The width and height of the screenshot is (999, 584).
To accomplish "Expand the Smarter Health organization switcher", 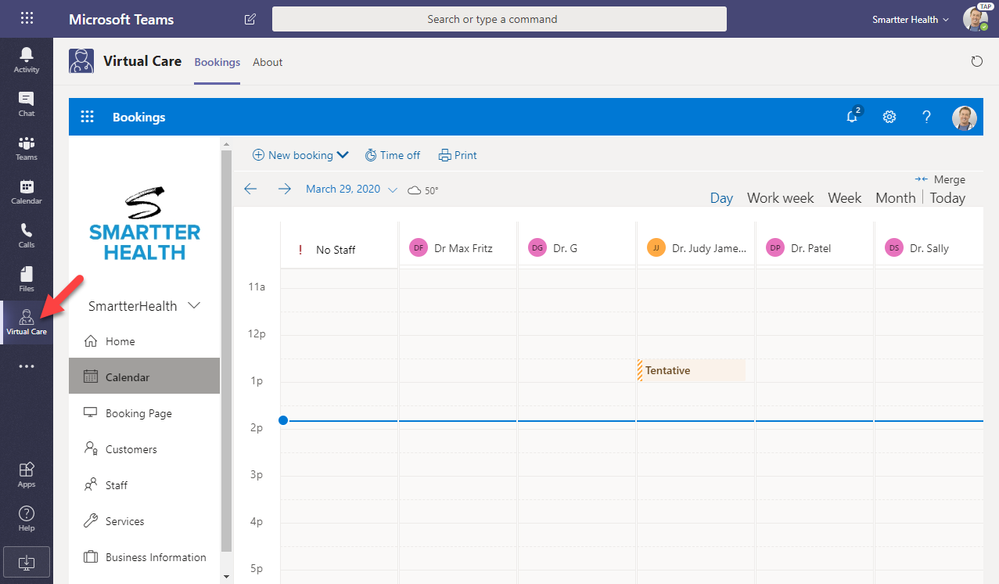I will pos(910,20).
